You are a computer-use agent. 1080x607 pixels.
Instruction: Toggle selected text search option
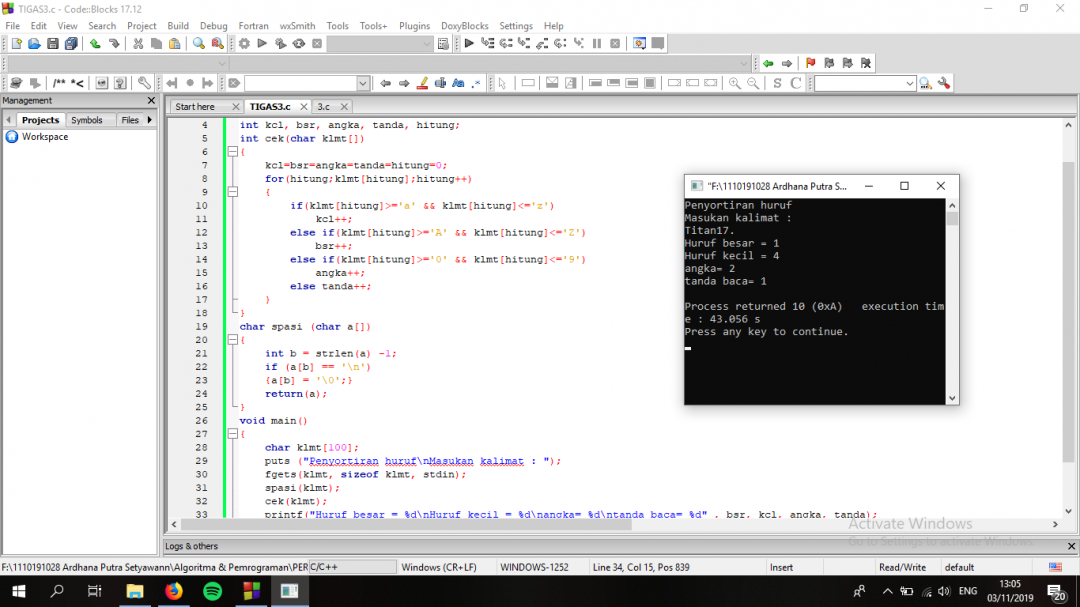coord(441,83)
